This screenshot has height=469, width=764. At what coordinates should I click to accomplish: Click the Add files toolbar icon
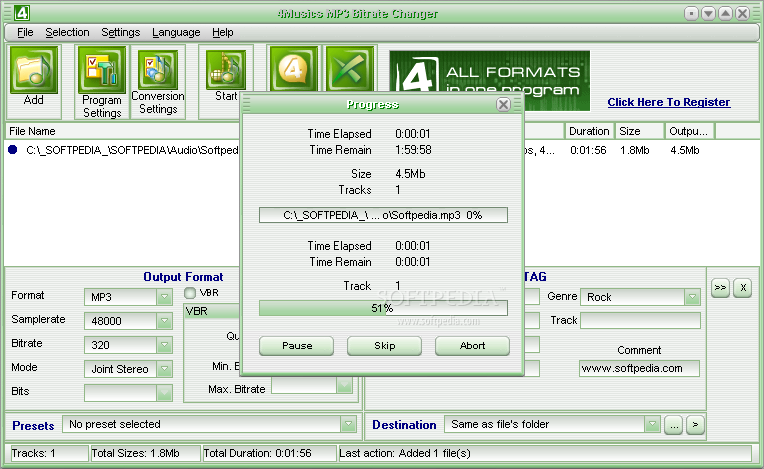pos(34,70)
